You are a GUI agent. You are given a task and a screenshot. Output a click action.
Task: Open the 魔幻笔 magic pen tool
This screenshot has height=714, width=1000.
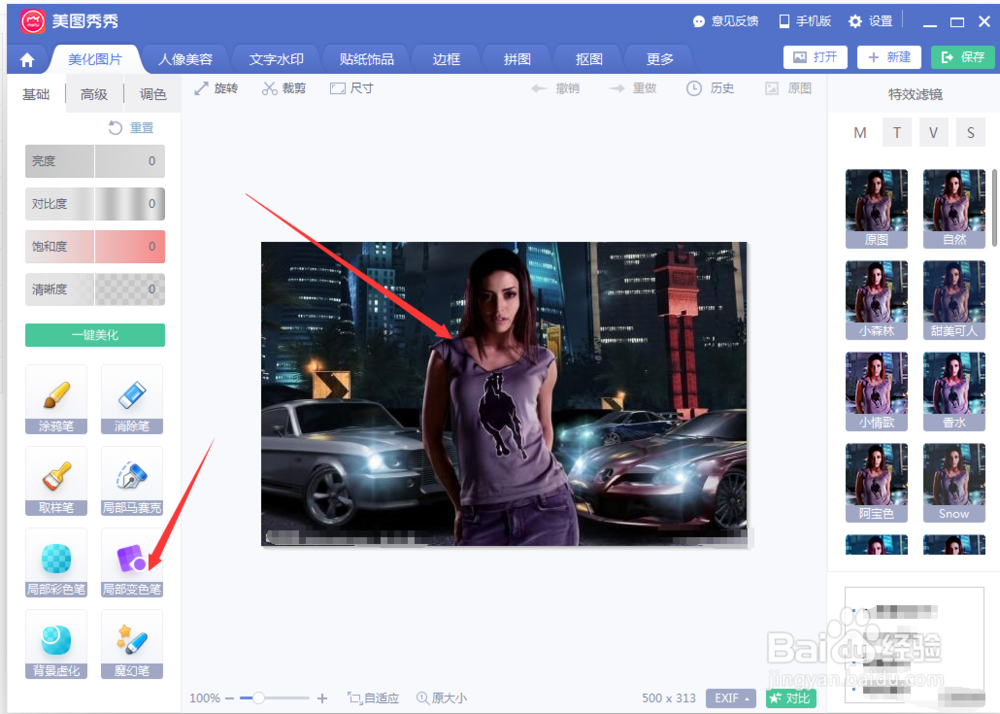click(x=131, y=644)
